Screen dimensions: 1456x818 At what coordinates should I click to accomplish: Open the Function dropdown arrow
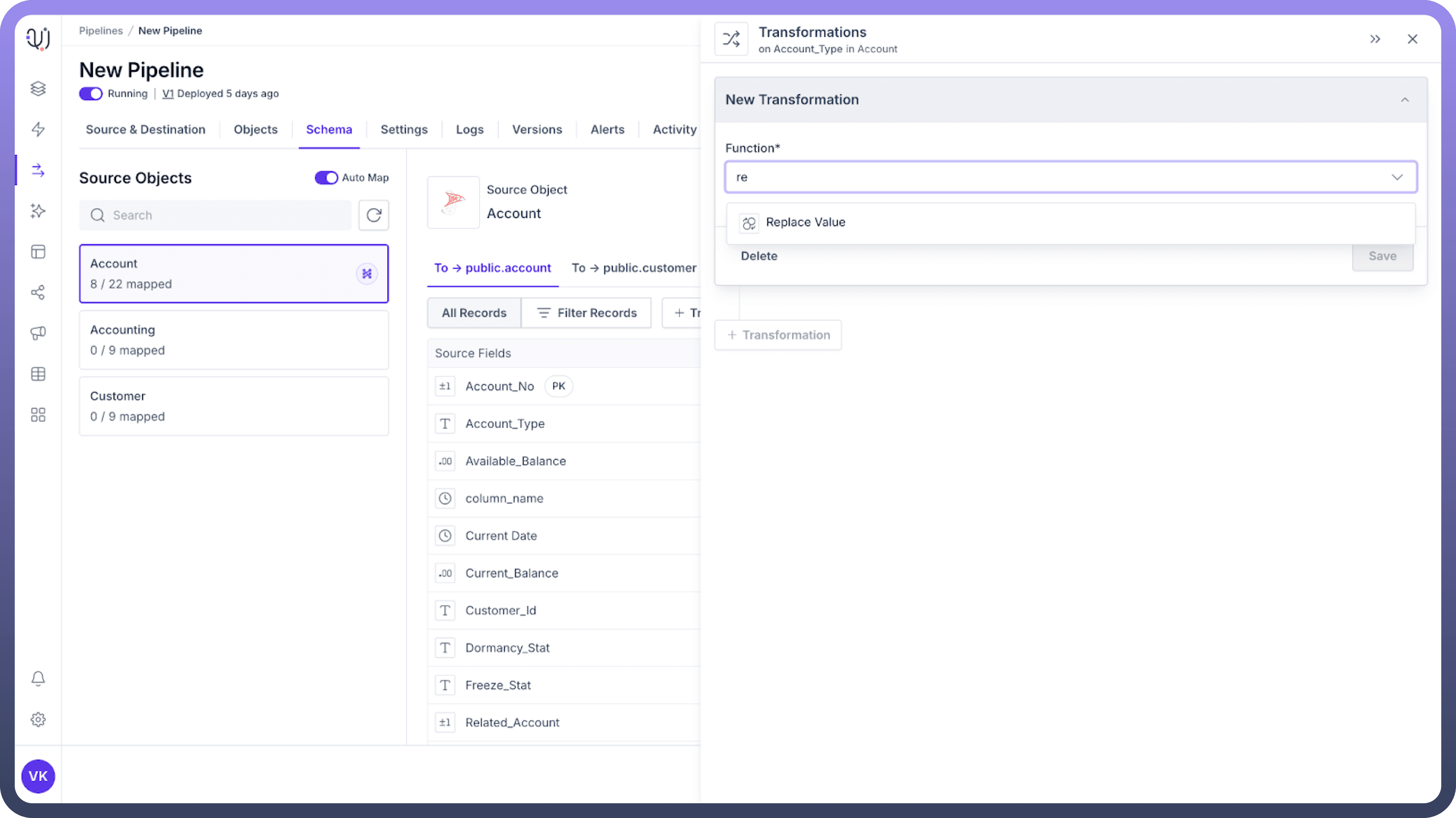tap(1397, 177)
